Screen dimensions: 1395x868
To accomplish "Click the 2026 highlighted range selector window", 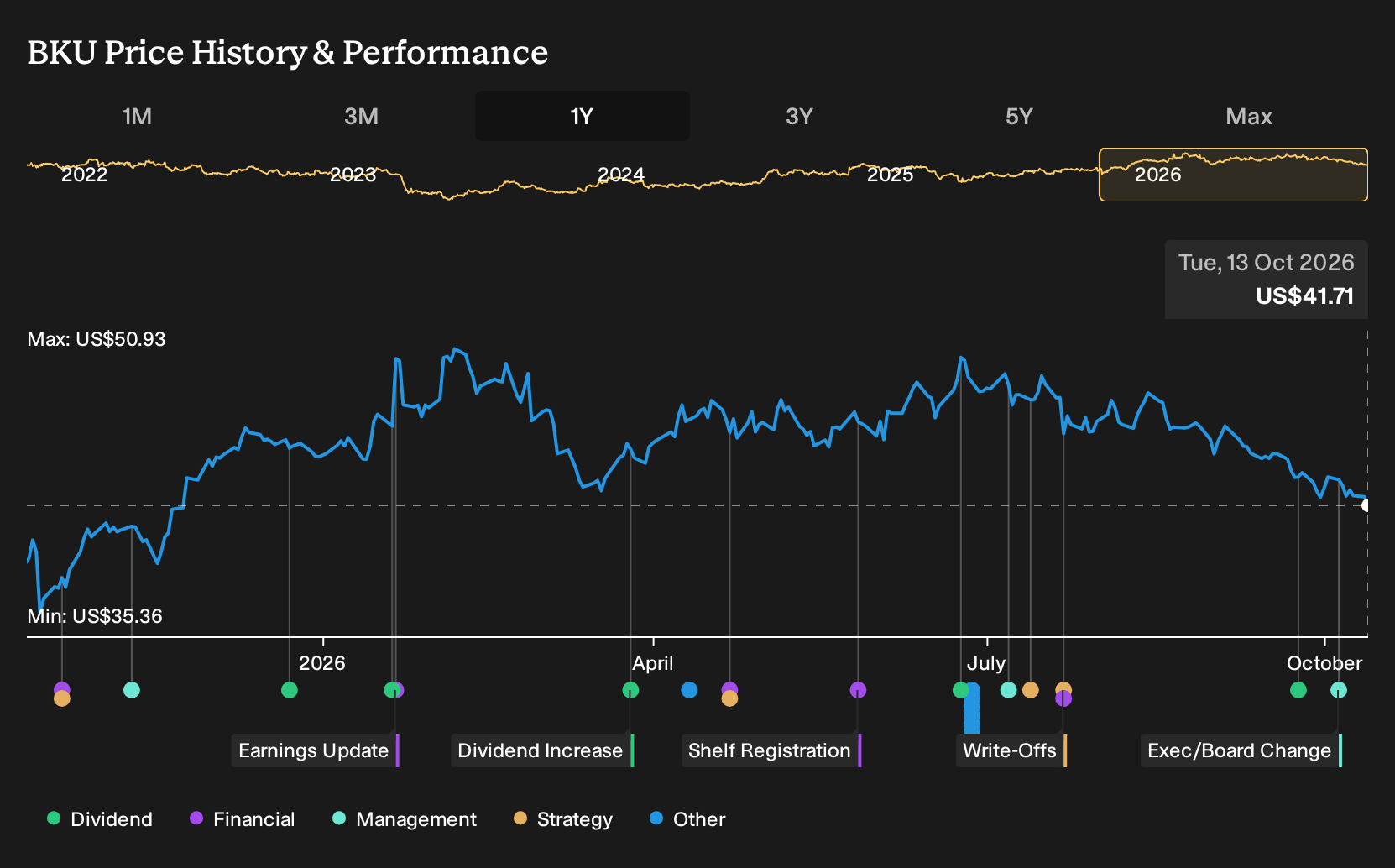I will tap(1233, 175).
